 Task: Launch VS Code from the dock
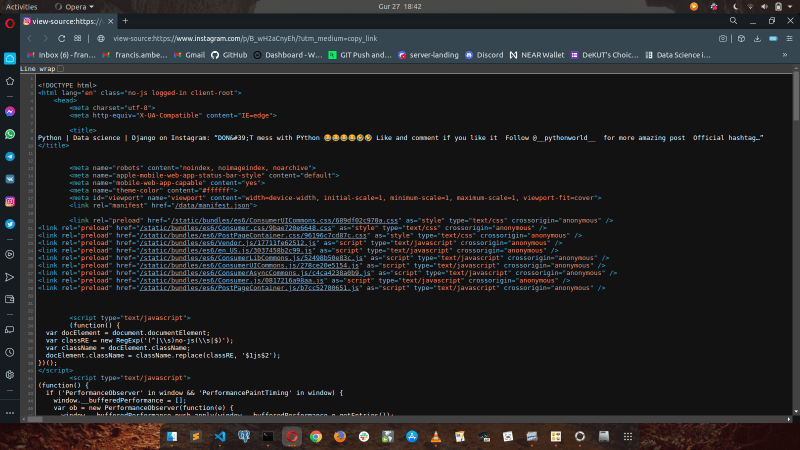tap(220, 436)
